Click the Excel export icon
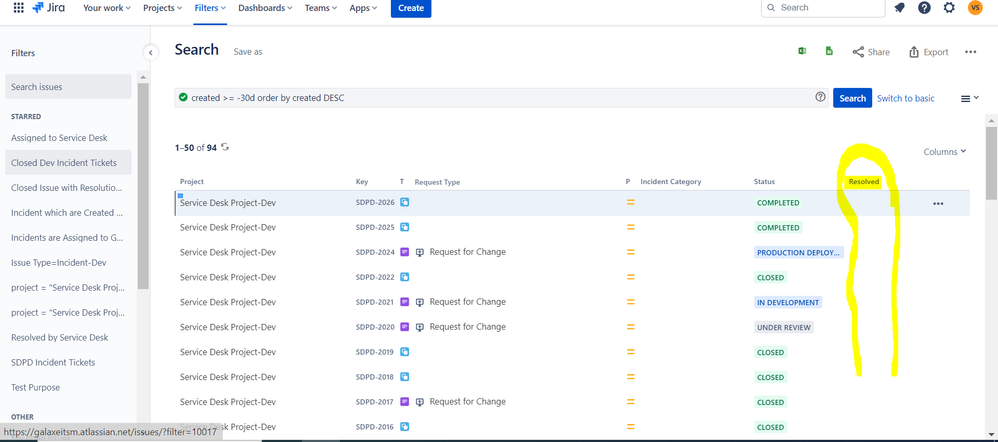This screenshot has width=998, height=442. [803, 52]
